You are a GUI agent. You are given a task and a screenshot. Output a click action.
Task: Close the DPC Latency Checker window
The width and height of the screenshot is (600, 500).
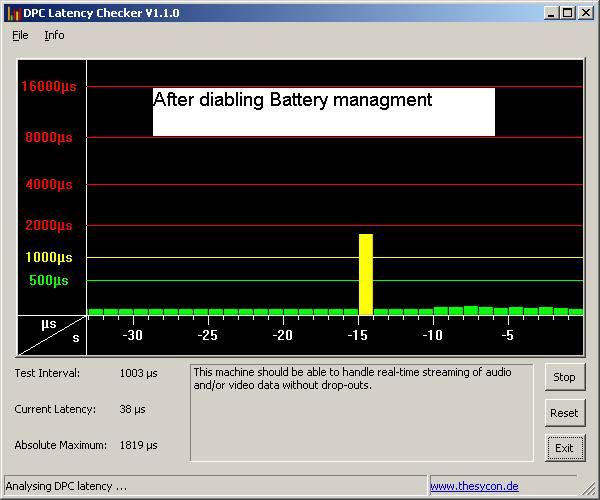pos(585,13)
